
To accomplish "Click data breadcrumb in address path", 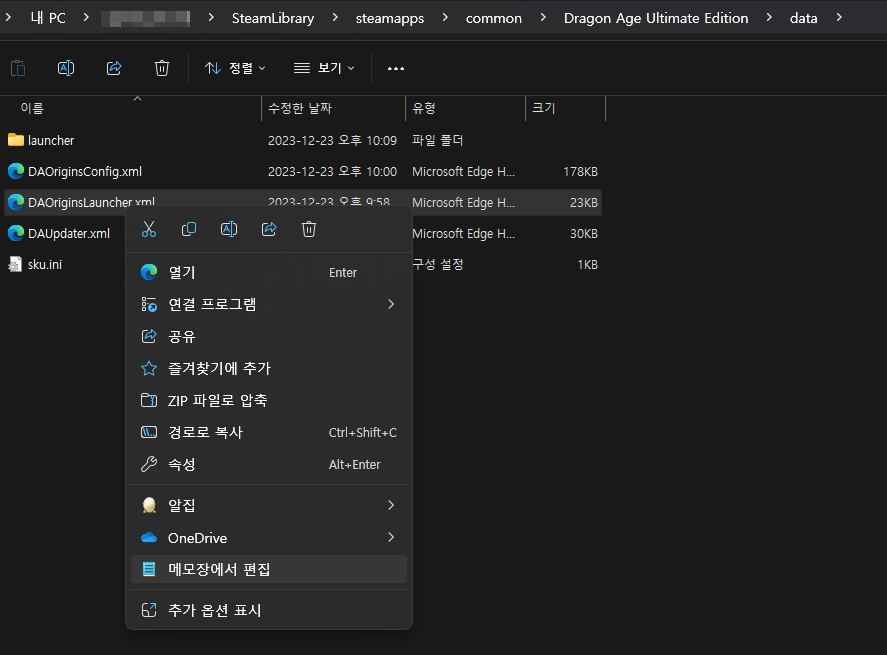I will pos(803,18).
